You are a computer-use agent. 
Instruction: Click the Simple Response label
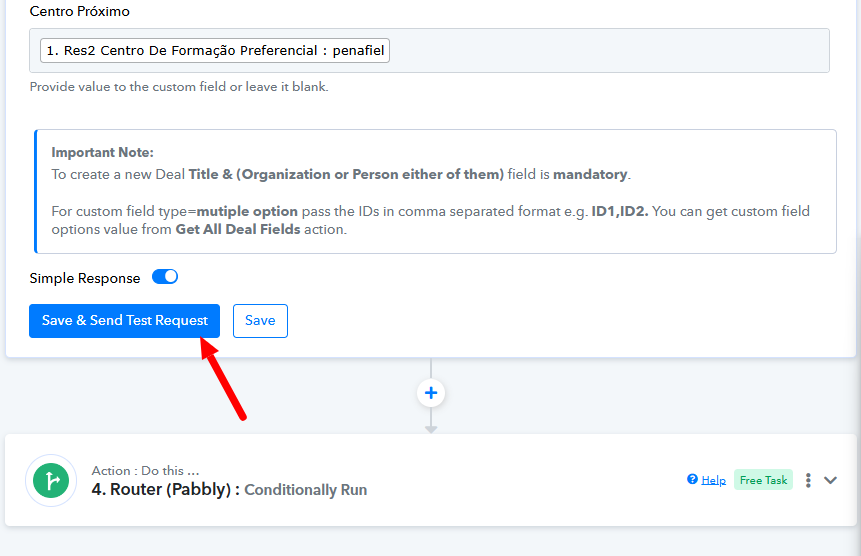click(85, 278)
